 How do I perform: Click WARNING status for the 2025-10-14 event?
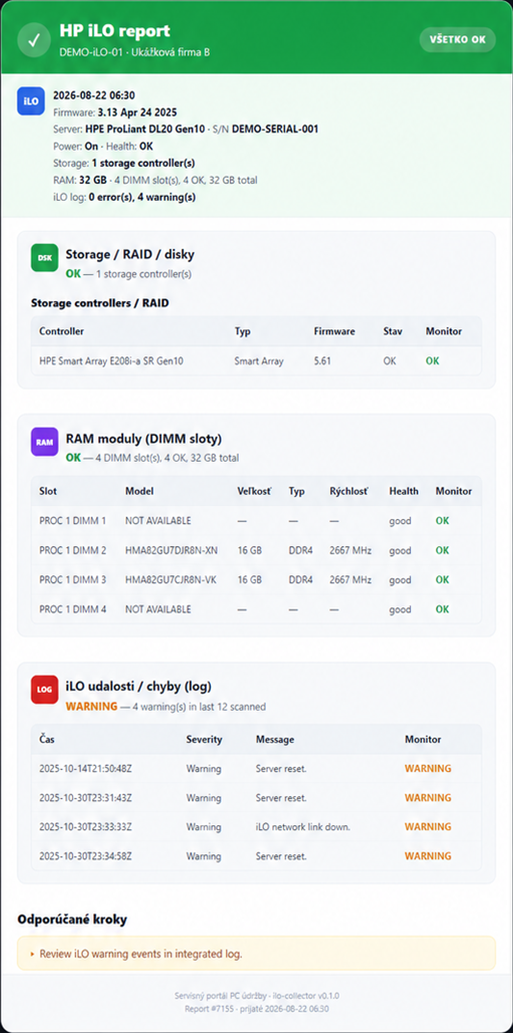click(x=428, y=769)
